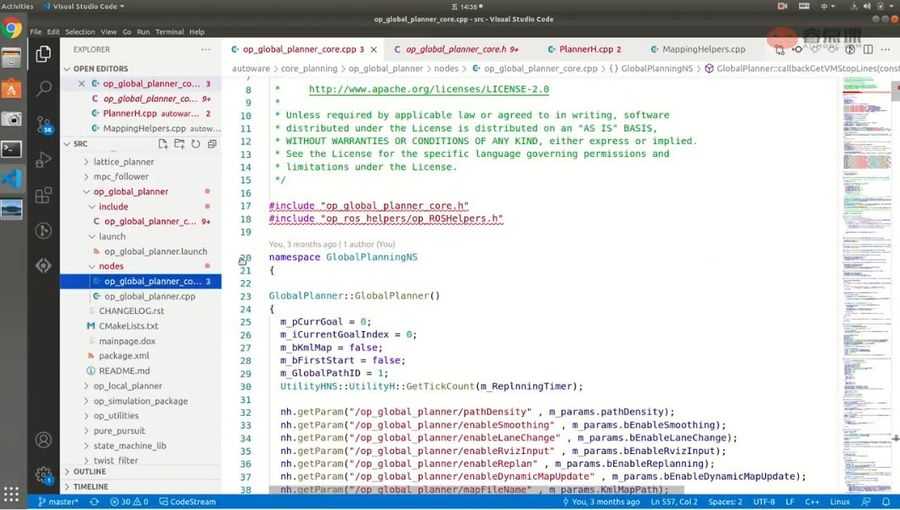Open the clock in top bar
The height and width of the screenshot is (510, 900).
(468, 6)
